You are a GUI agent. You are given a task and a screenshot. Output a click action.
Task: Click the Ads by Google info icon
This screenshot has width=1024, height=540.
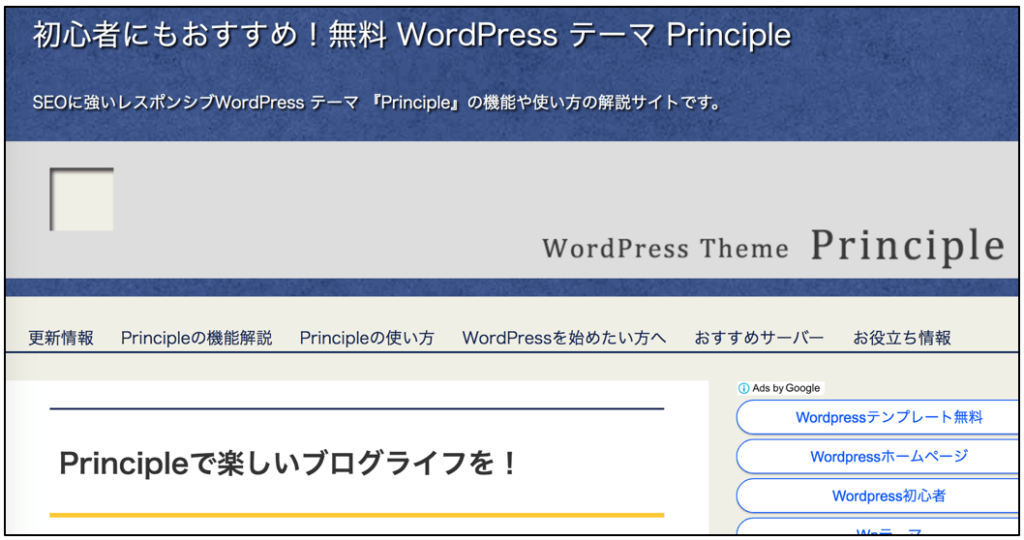pyautogui.click(x=743, y=389)
